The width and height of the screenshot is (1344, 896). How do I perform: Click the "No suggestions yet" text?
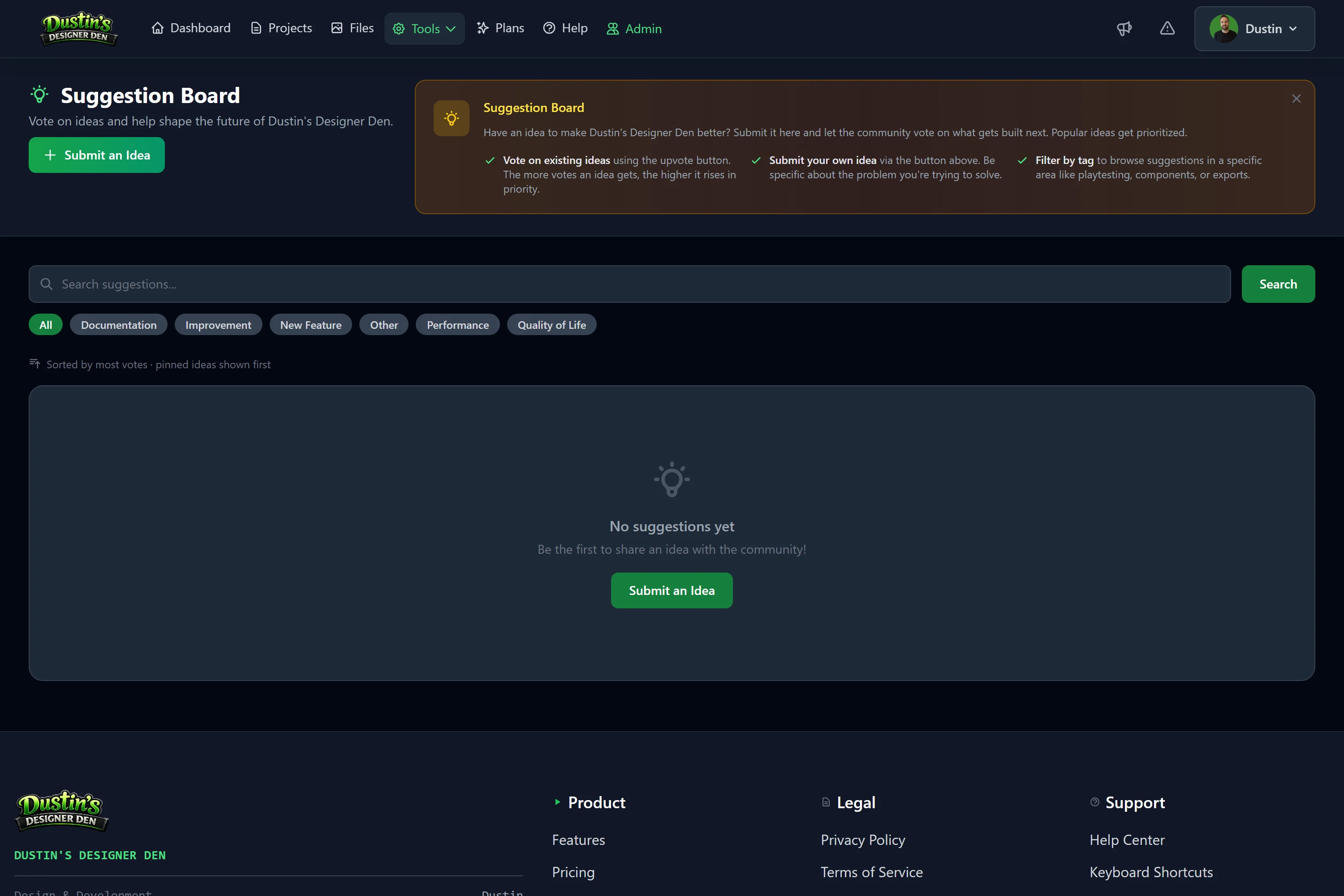coord(672,526)
